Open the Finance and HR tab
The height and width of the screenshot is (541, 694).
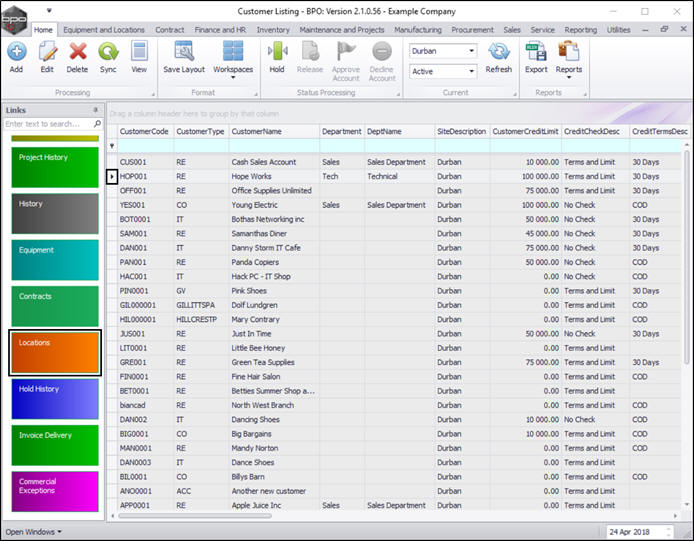(219, 30)
